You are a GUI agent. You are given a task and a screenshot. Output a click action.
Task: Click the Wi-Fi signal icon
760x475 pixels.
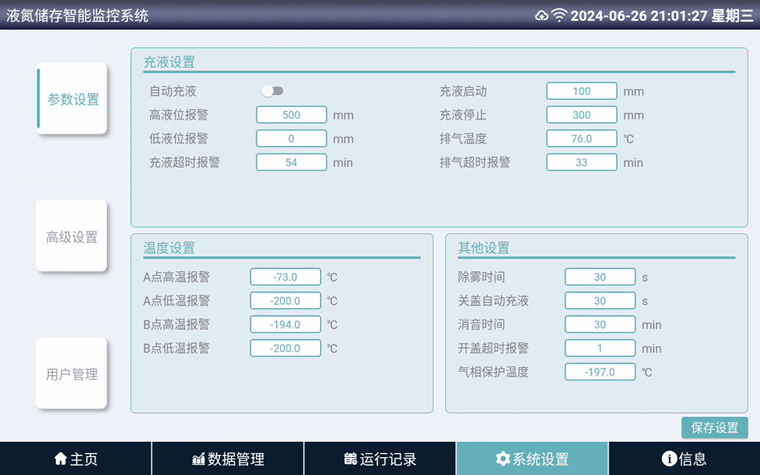[559, 16]
